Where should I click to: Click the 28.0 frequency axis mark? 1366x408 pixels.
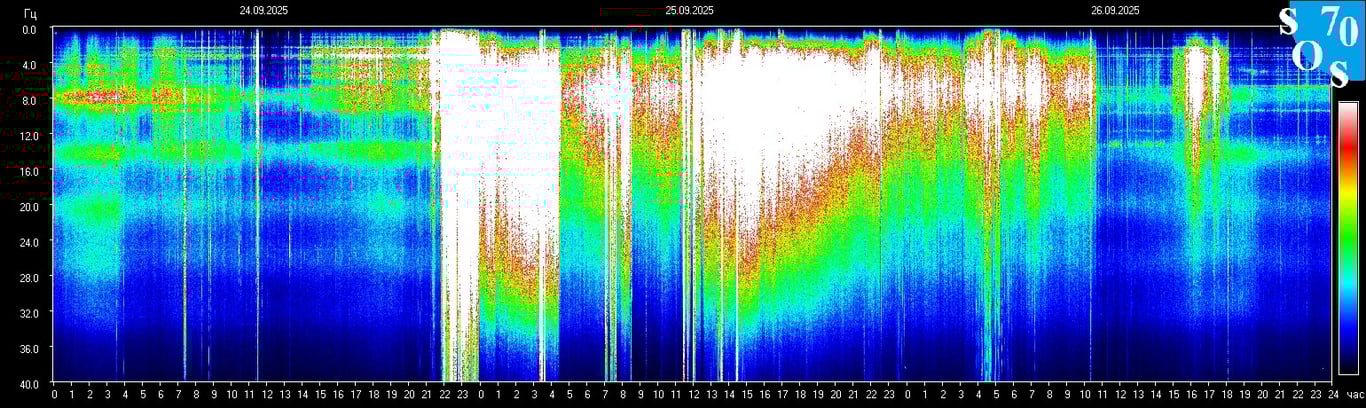30,277
